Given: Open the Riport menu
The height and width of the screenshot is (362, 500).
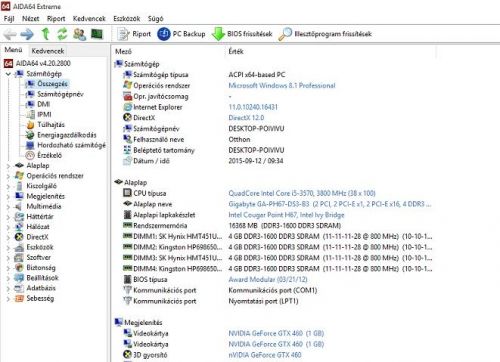Looking at the screenshot, I should click(56, 19).
